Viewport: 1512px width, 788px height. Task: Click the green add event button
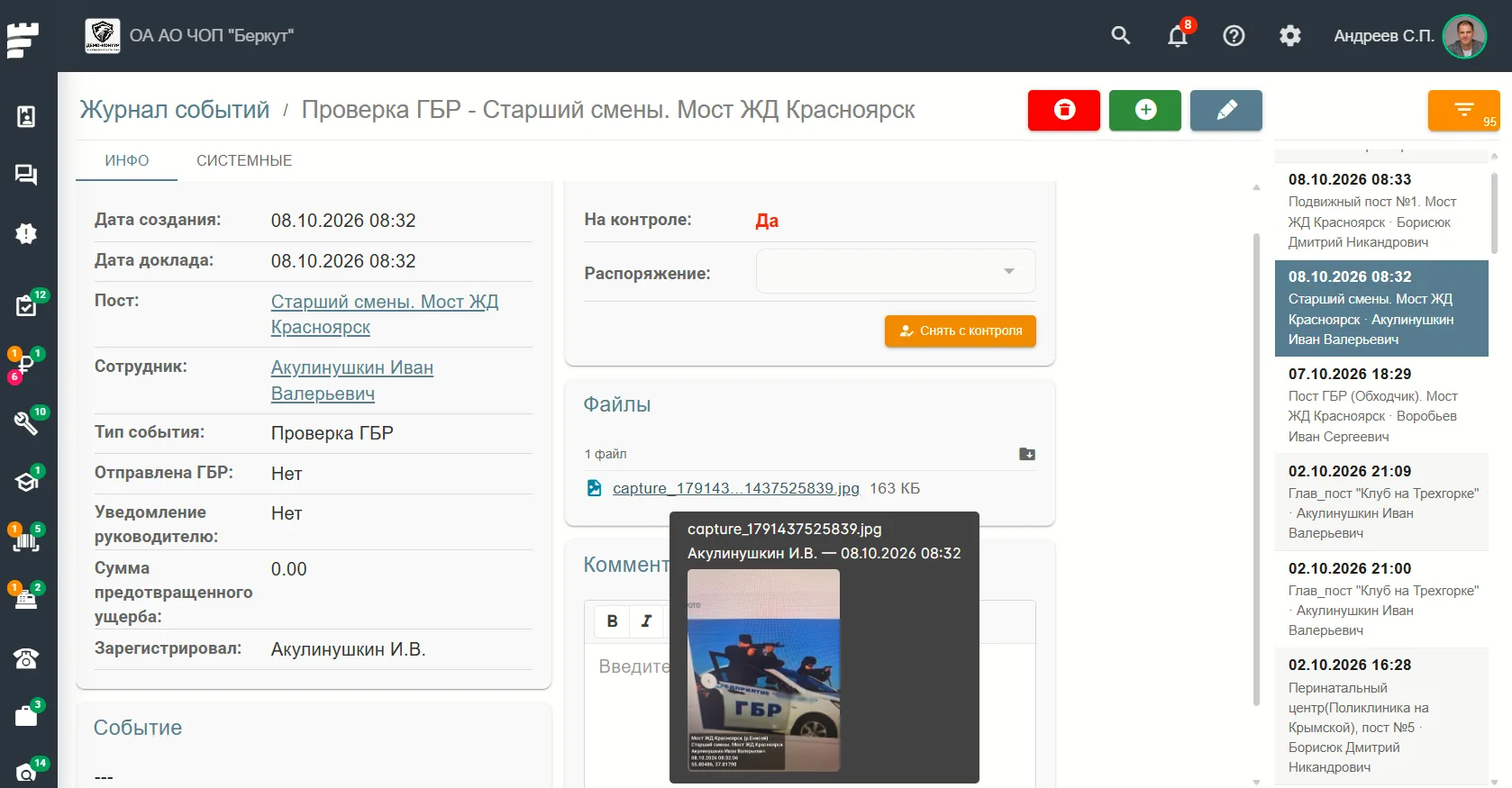point(1145,110)
